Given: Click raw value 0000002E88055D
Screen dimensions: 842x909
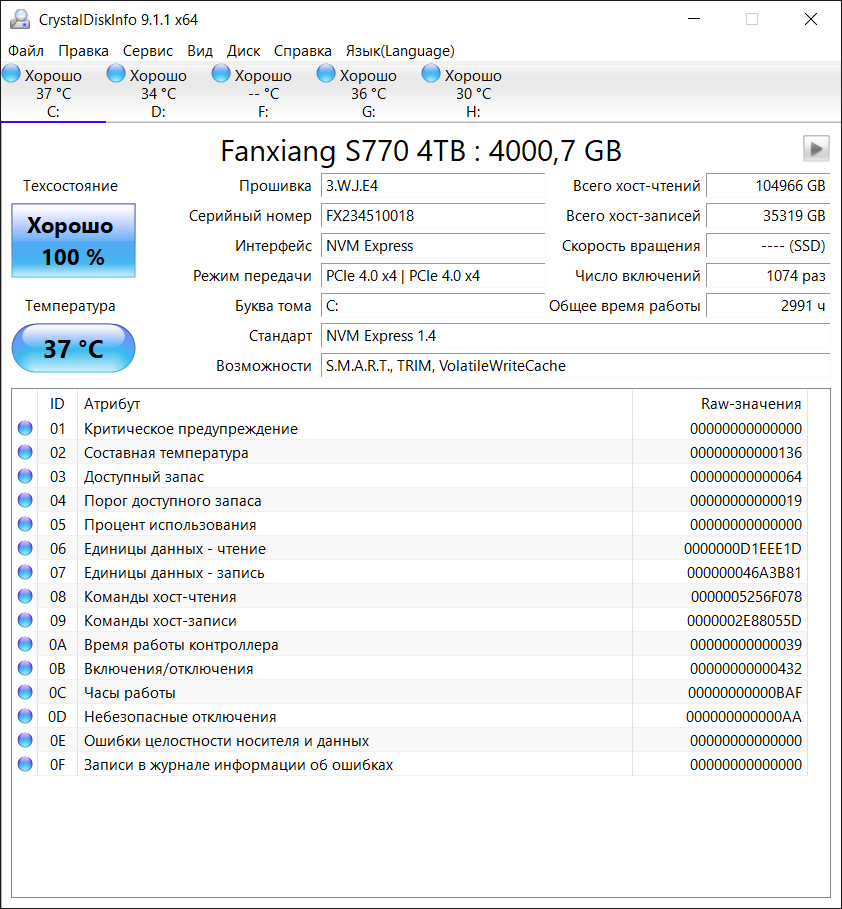Looking at the screenshot, I should click(744, 621).
